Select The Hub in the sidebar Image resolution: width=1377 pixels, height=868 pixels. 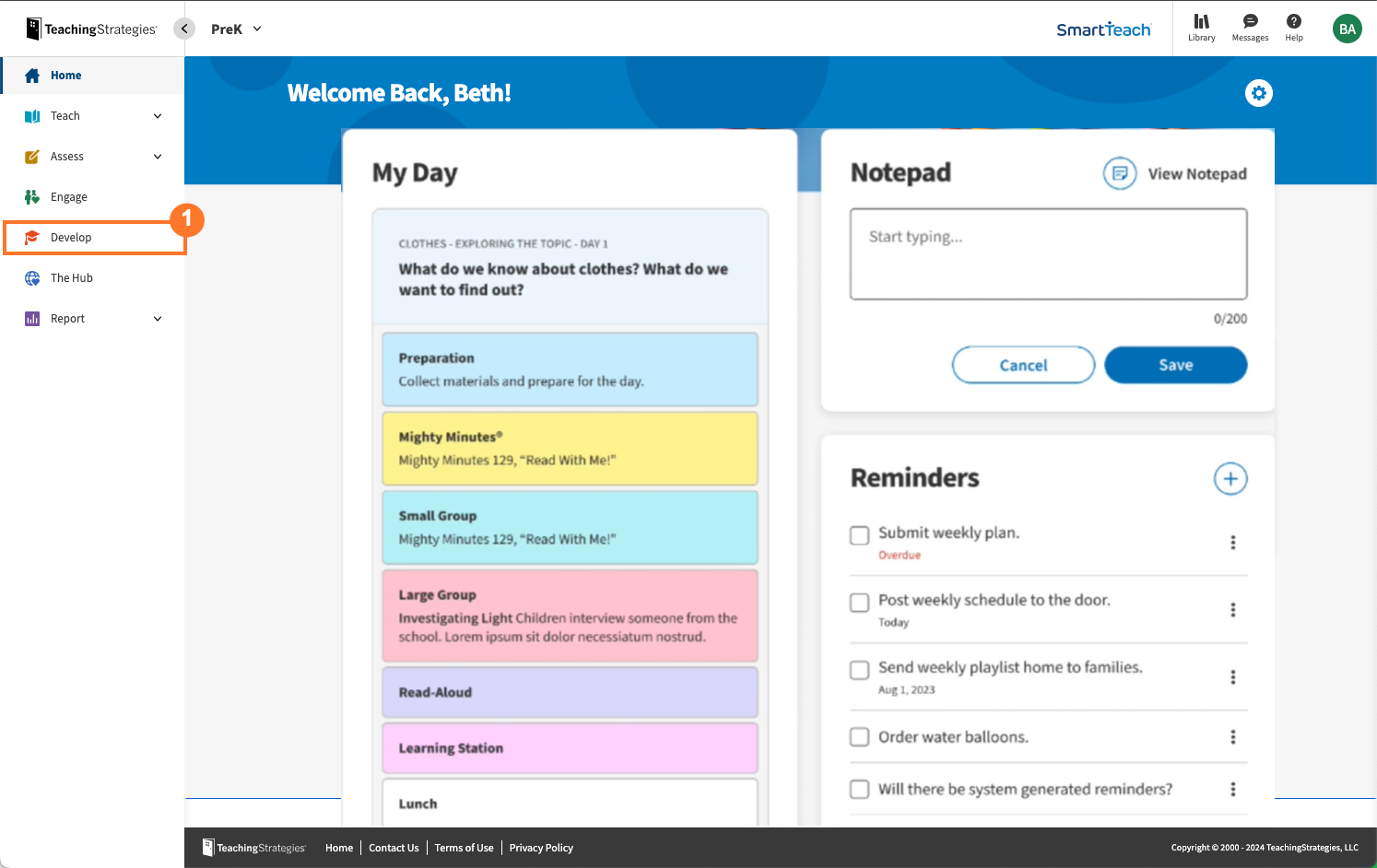[x=70, y=277]
